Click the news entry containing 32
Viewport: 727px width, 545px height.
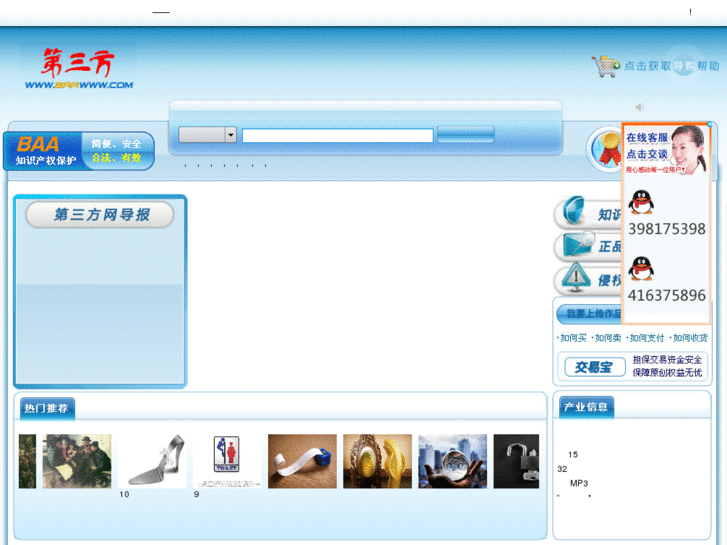(562, 469)
